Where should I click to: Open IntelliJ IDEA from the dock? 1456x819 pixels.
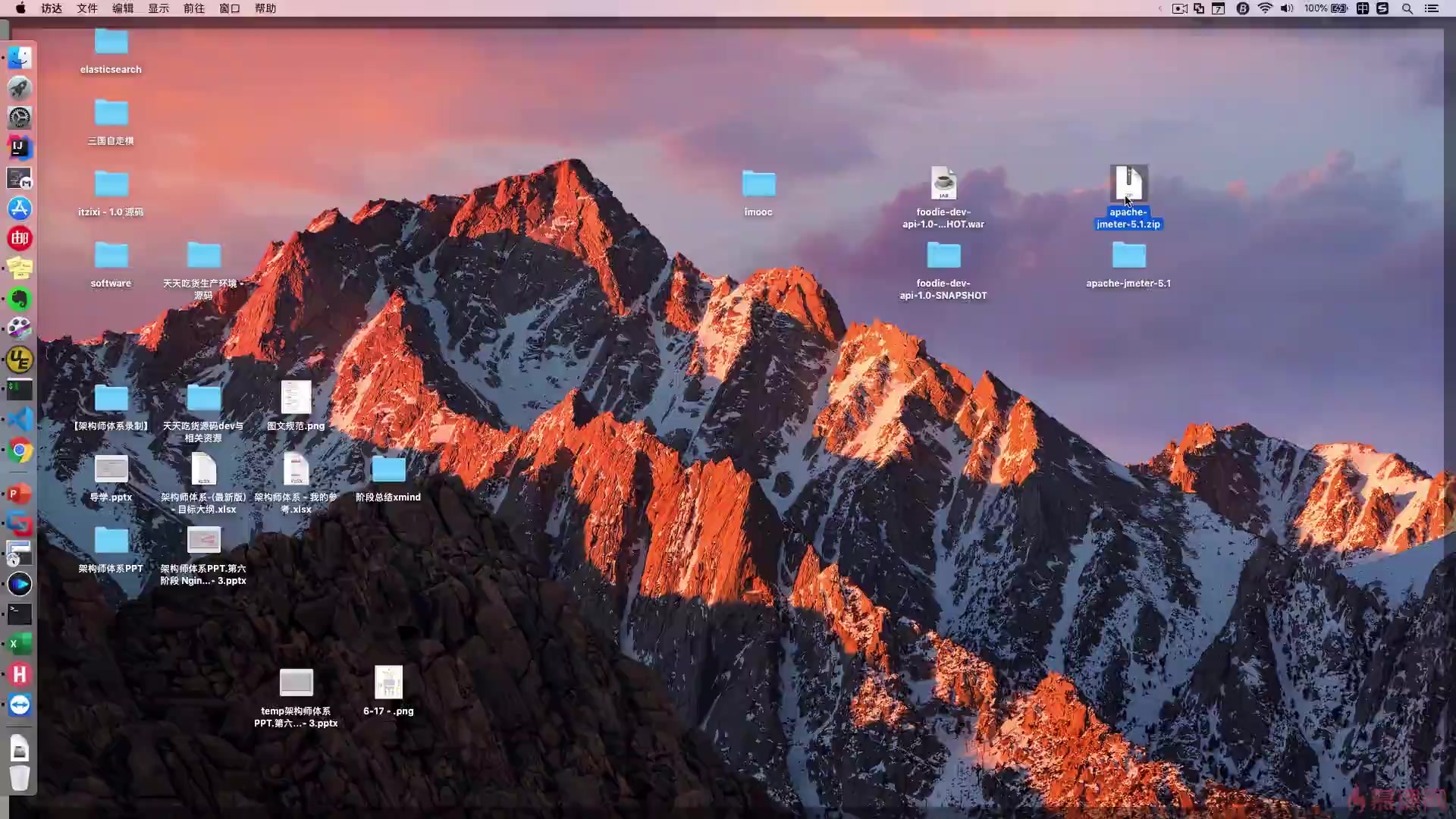coord(20,147)
